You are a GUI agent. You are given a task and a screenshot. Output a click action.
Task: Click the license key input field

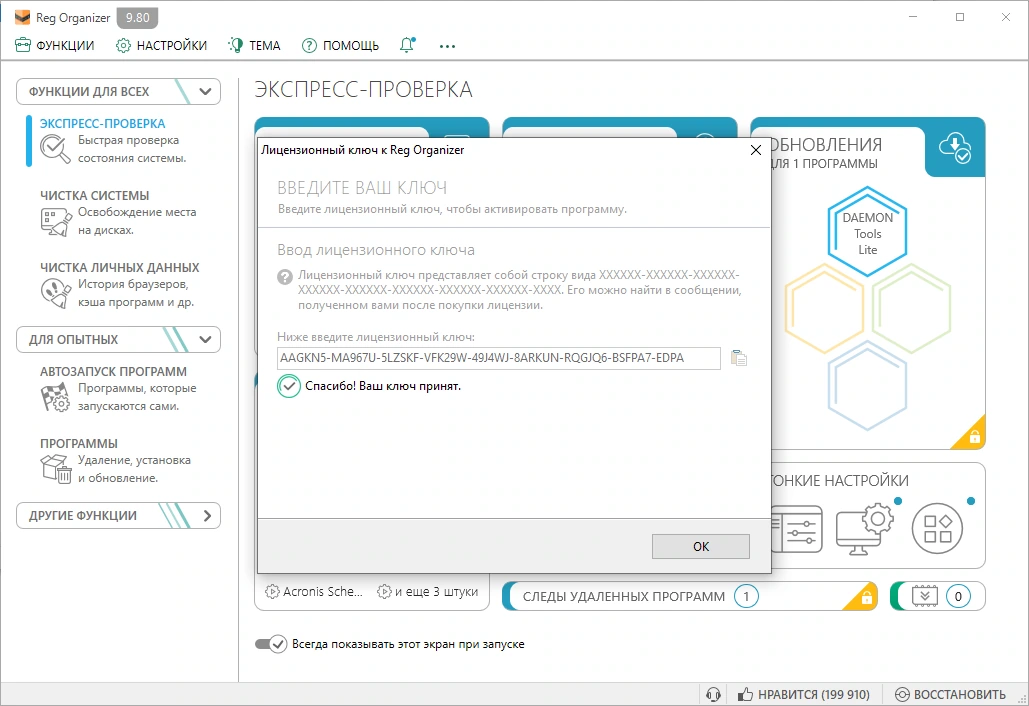499,358
